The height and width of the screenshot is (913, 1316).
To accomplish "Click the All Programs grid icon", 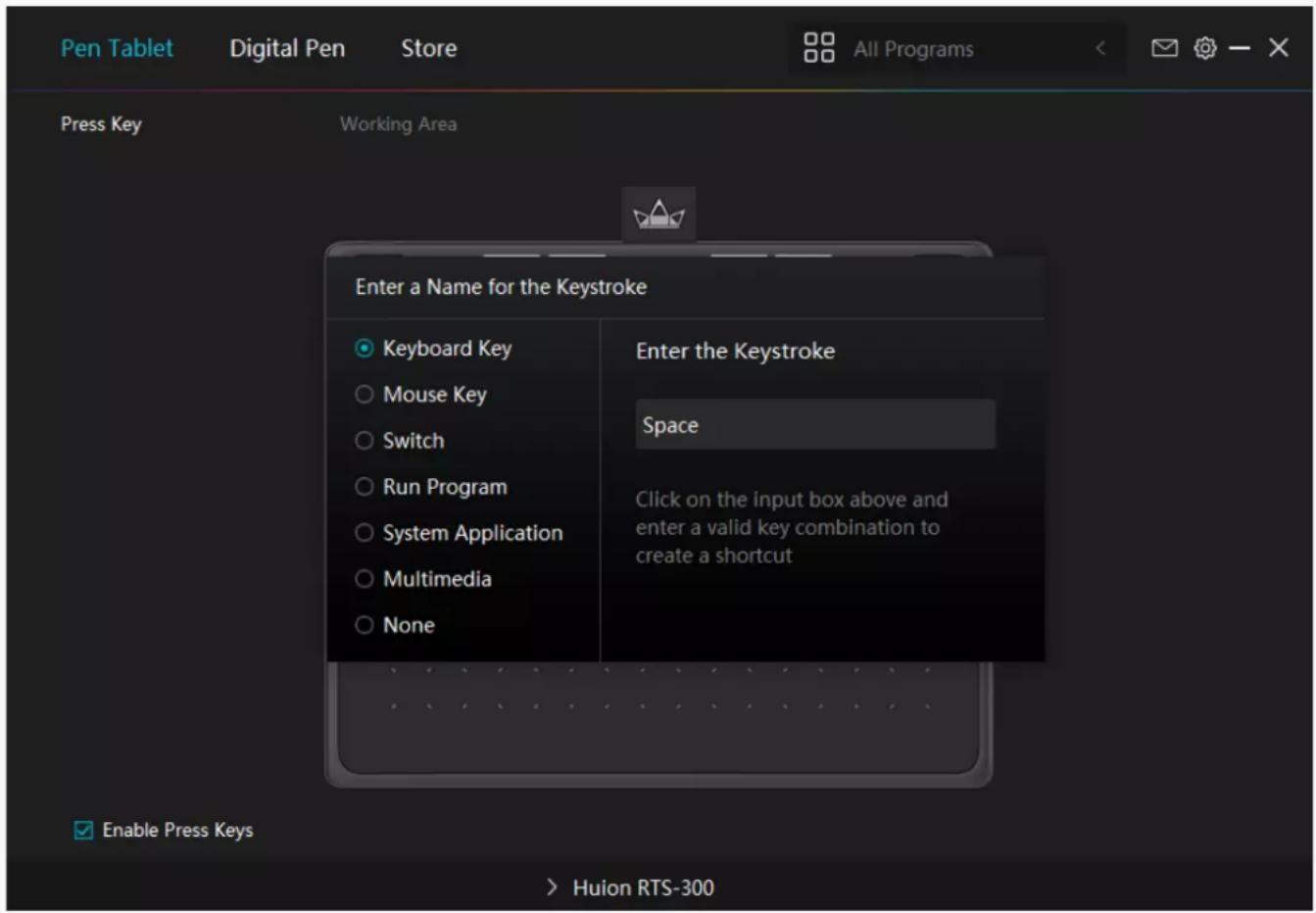I will click(818, 48).
